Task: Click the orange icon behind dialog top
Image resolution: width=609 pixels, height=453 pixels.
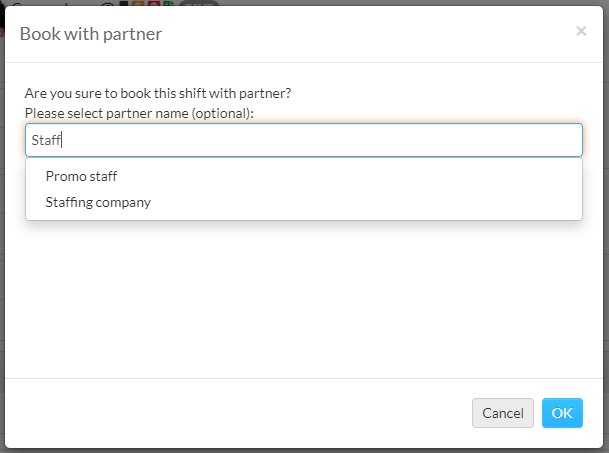Action: (x=137, y=3)
